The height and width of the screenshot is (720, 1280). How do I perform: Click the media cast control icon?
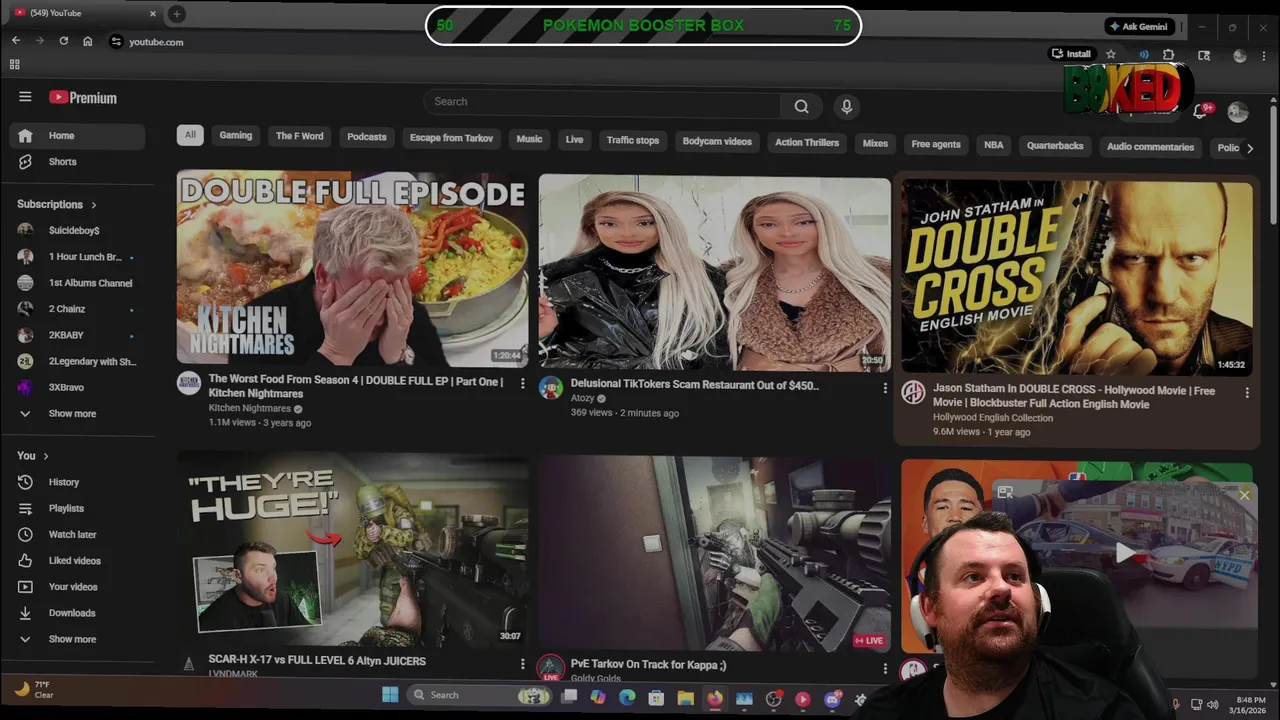[x=1143, y=55]
